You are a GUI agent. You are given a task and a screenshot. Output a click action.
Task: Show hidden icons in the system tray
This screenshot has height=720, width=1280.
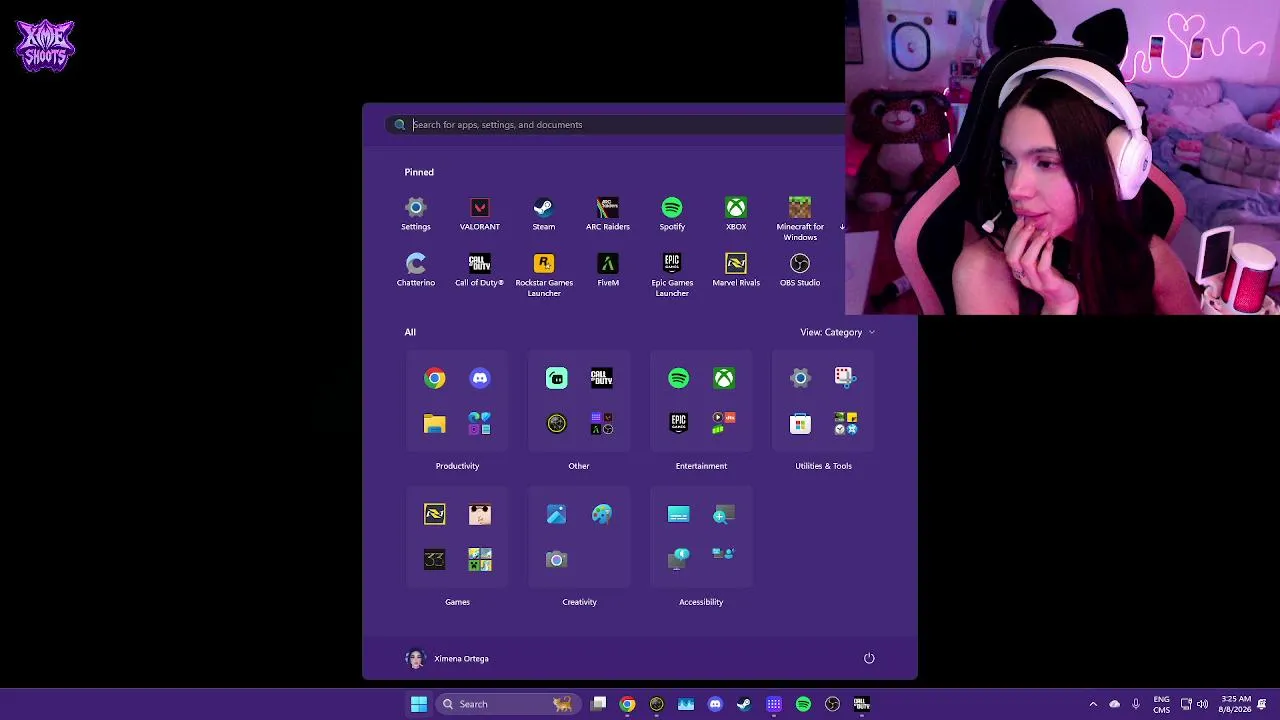click(1093, 704)
